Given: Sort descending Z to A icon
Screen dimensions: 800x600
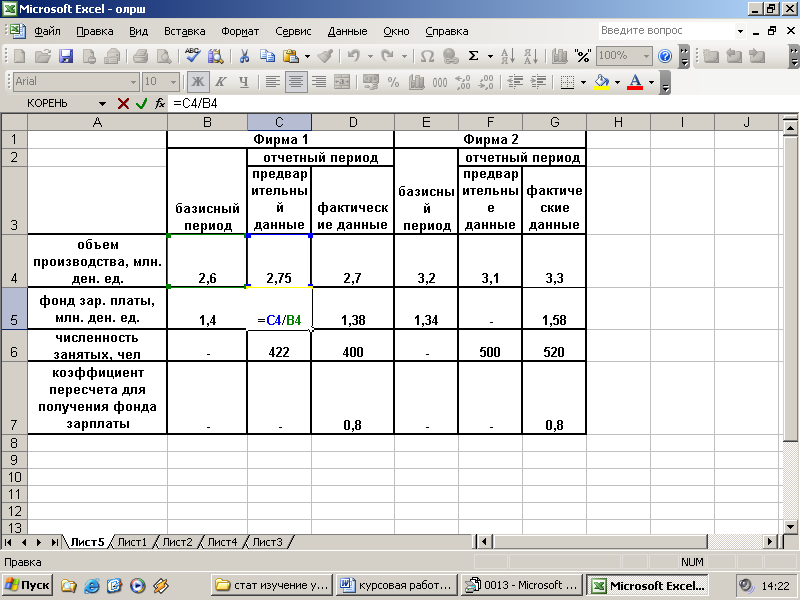Looking at the screenshot, I should point(531,56).
